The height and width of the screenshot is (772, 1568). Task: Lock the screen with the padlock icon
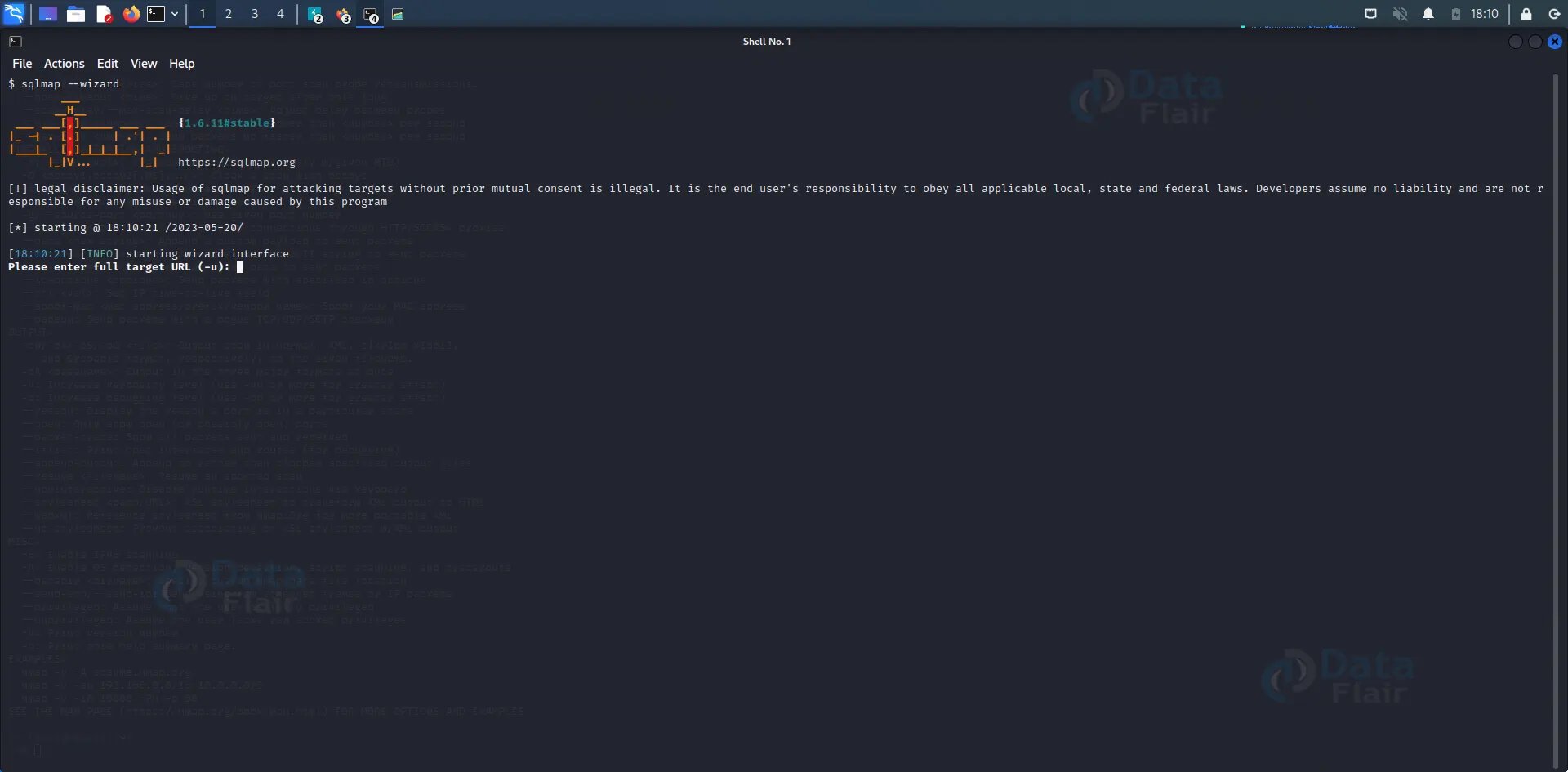tap(1526, 14)
